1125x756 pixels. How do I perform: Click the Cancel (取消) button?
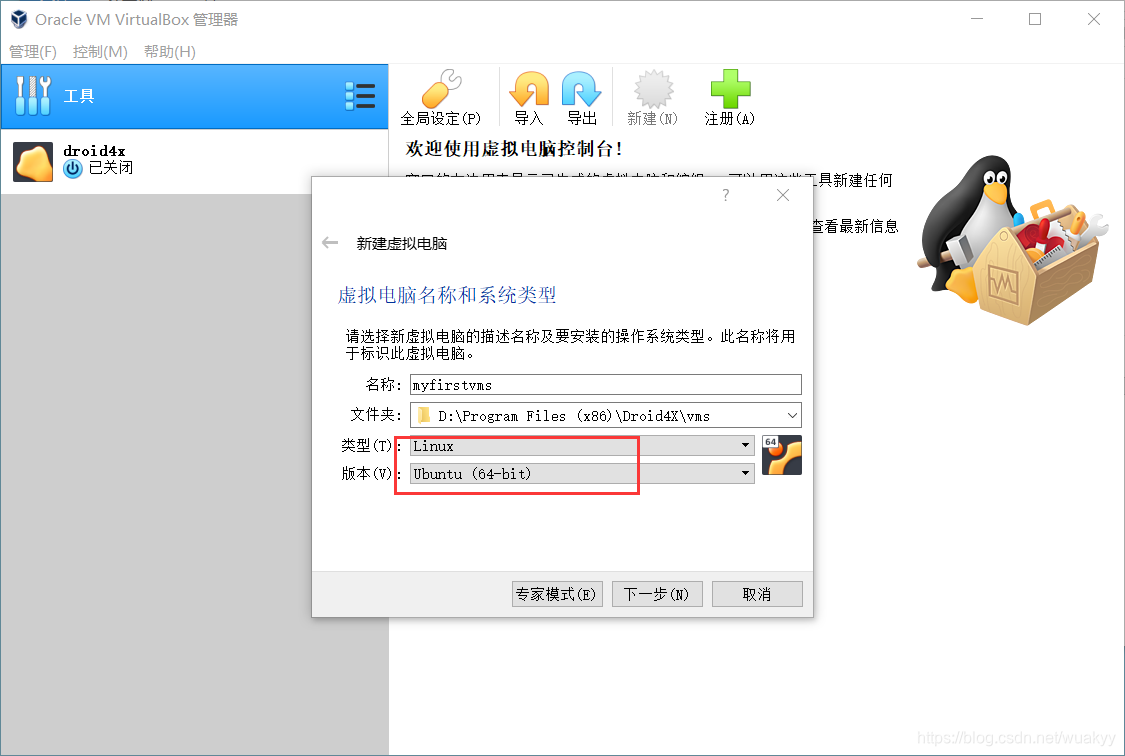click(x=757, y=594)
